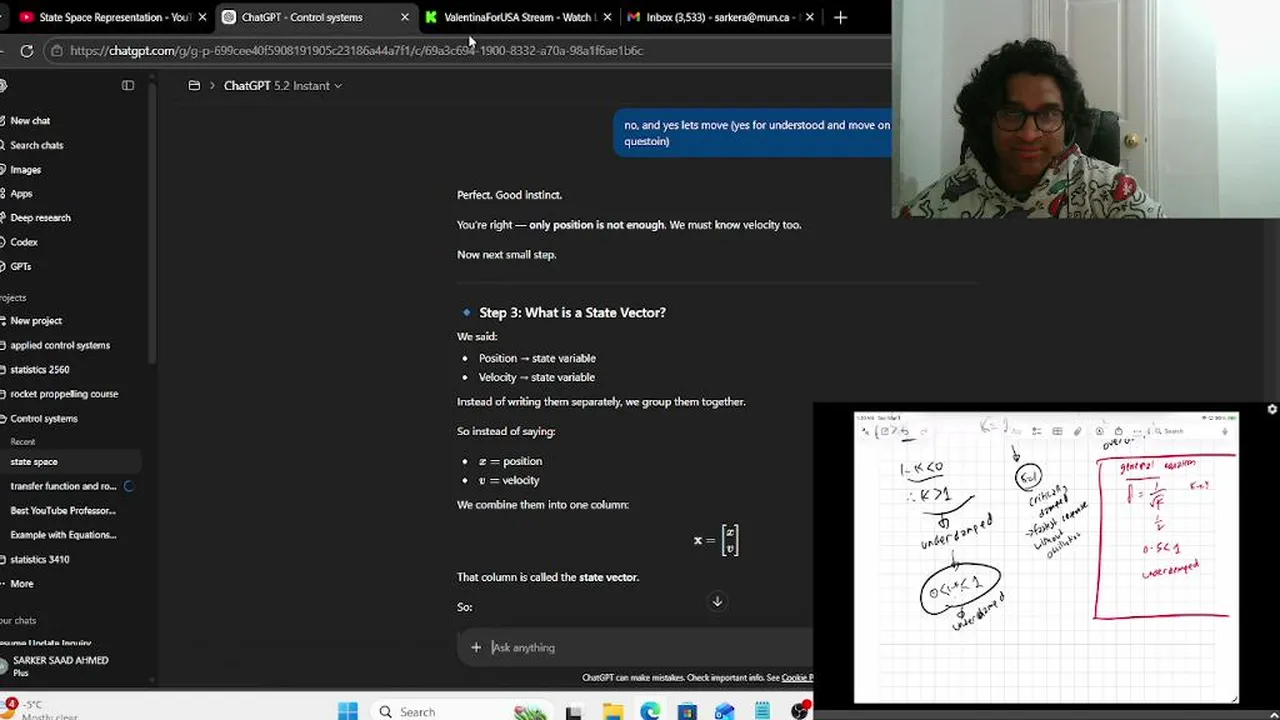Open Task View from the taskbar
The image size is (1280, 720).
pyautogui.click(x=573, y=712)
